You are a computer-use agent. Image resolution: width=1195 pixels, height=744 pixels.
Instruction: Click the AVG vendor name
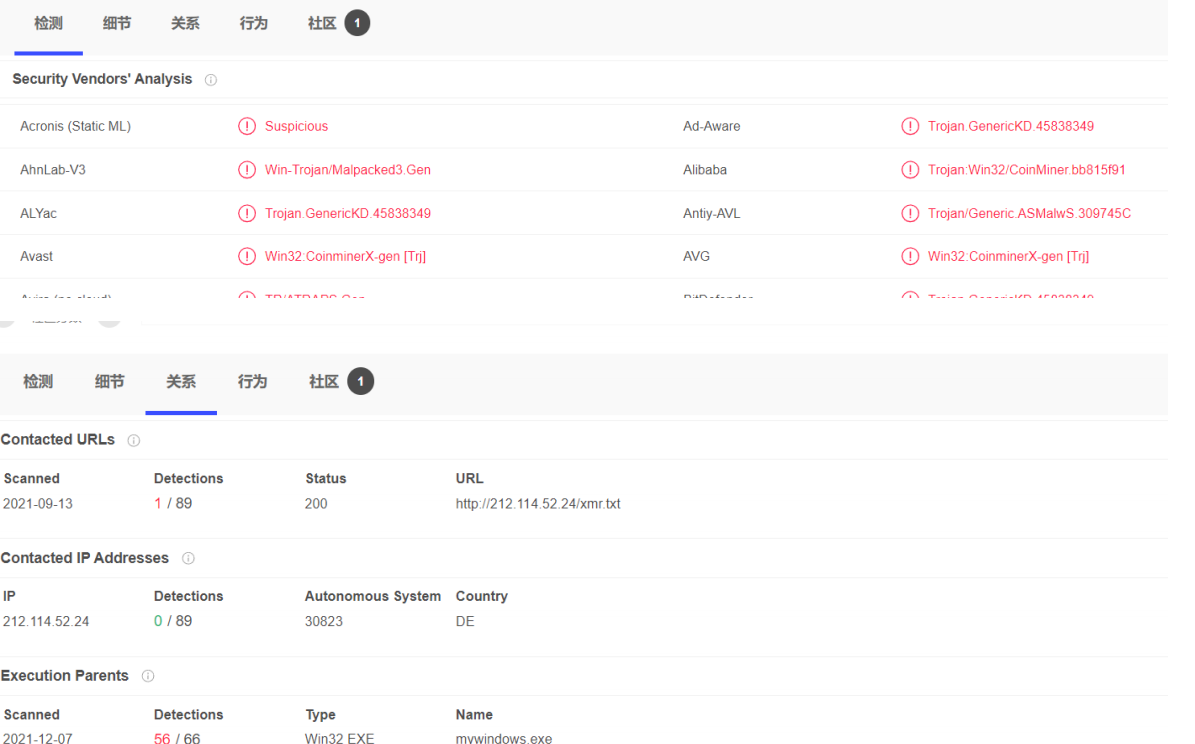click(x=697, y=257)
